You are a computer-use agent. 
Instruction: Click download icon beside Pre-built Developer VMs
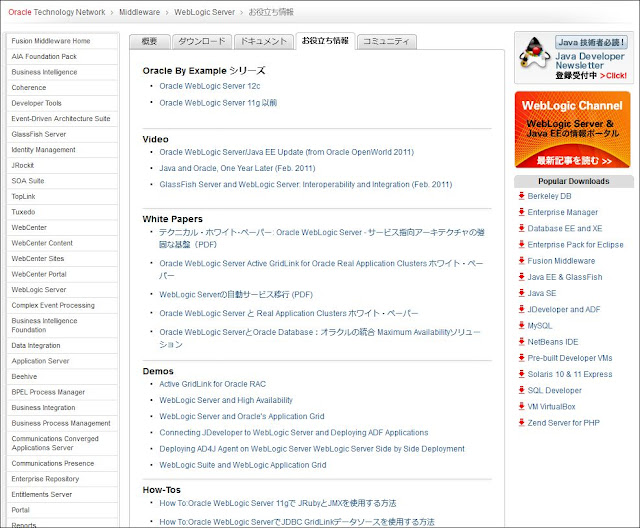[521, 358]
